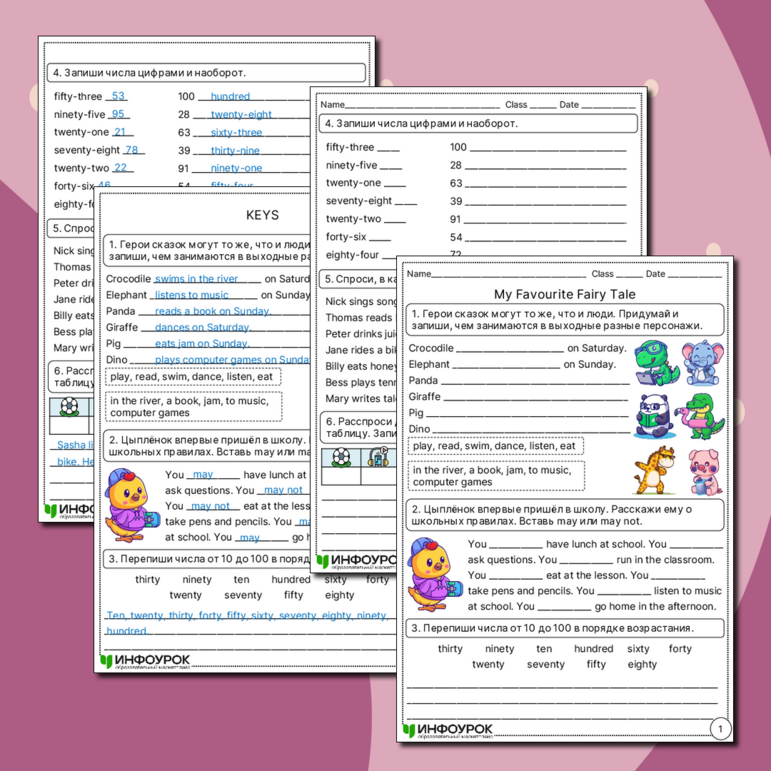Click the blue answer '53'
The width and height of the screenshot is (771, 771).
pyautogui.click(x=118, y=96)
